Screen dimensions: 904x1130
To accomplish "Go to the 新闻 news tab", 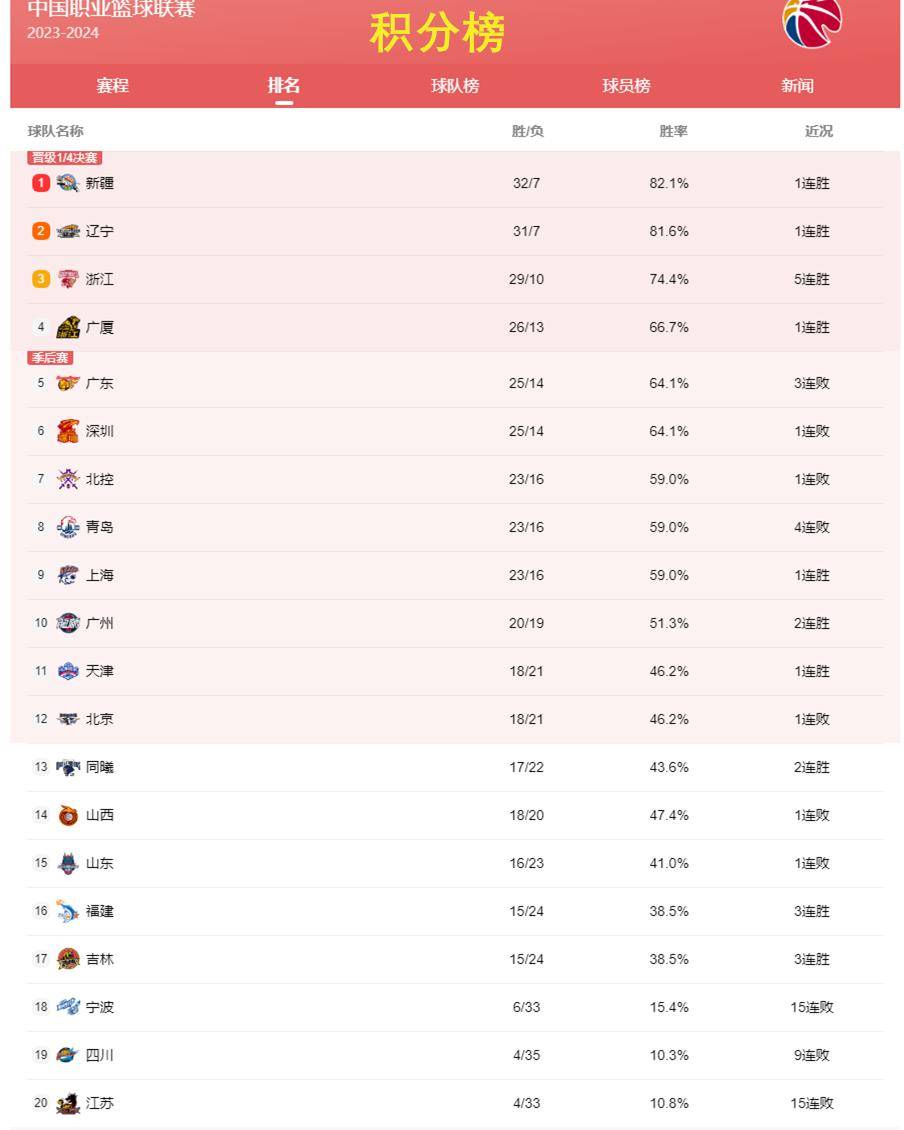I will 797,86.
